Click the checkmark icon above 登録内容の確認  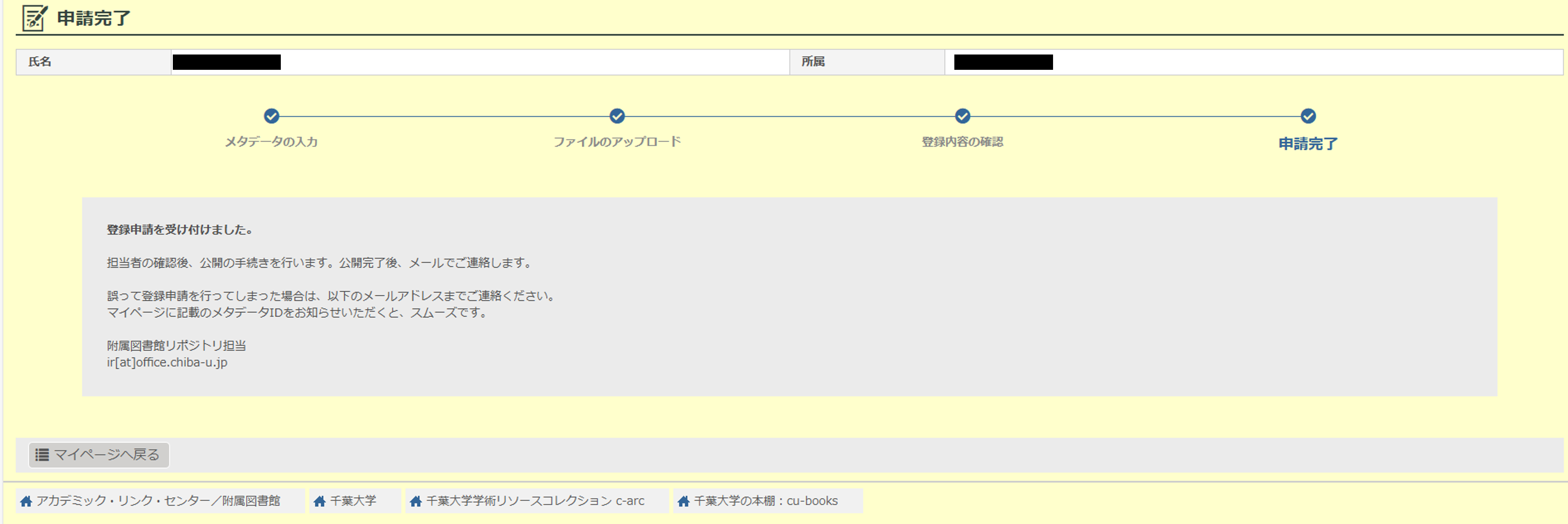point(962,116)
